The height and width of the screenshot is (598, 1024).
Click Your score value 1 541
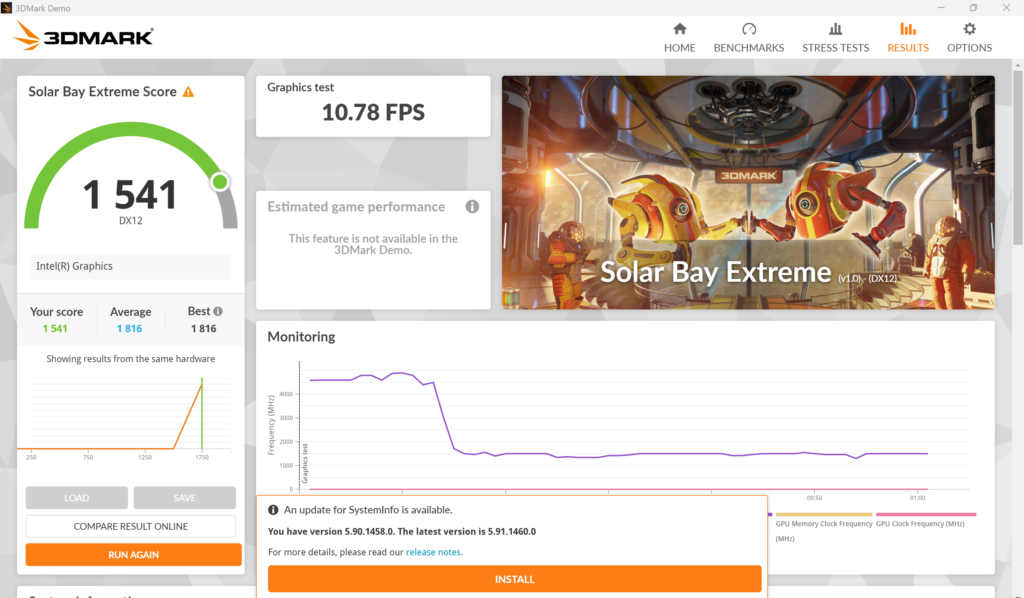[55, 328]
